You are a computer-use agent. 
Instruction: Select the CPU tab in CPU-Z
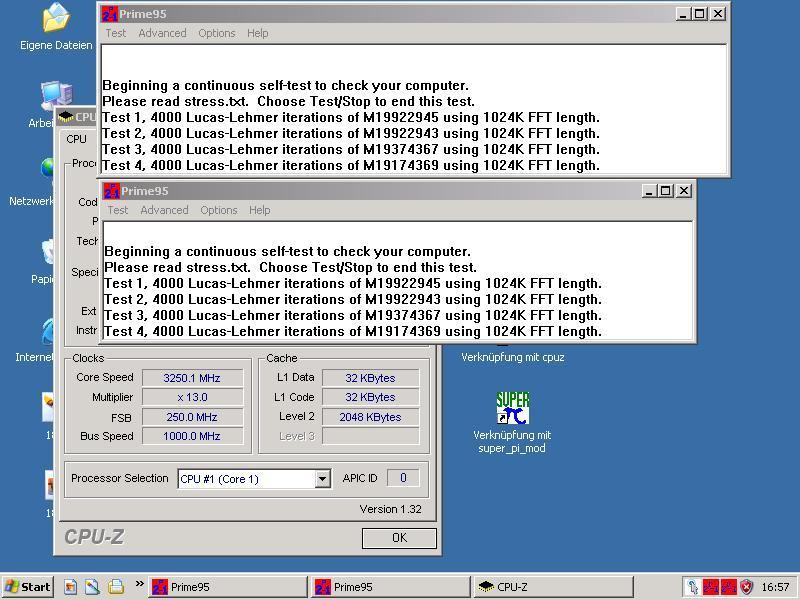(x=77, y=139)
